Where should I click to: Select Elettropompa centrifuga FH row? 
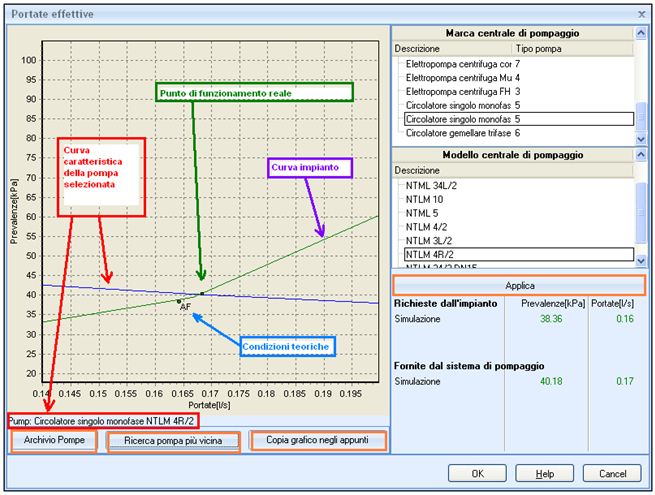coord(458,91)
